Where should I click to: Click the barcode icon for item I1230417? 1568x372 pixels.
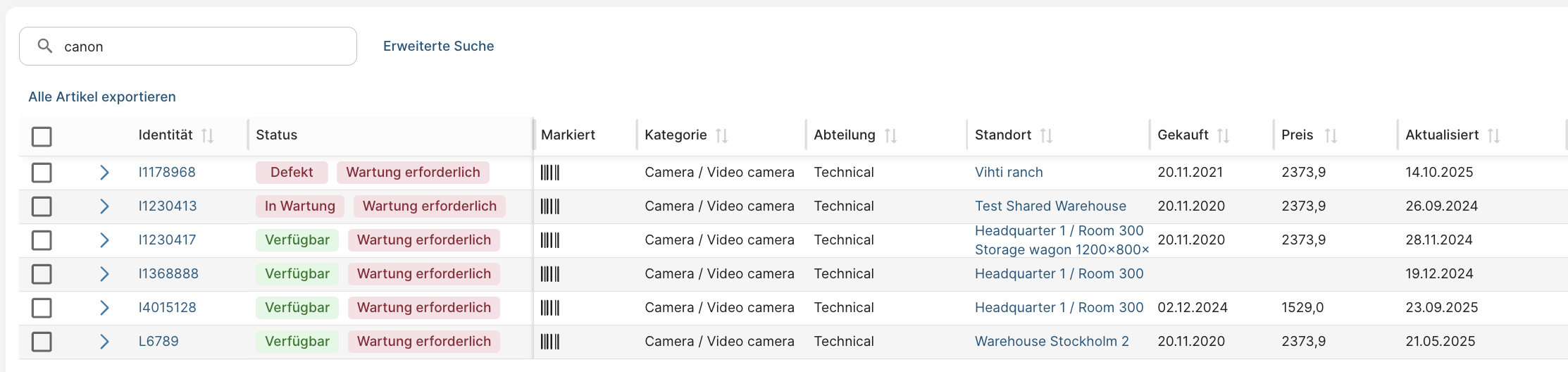pos(549,240)
